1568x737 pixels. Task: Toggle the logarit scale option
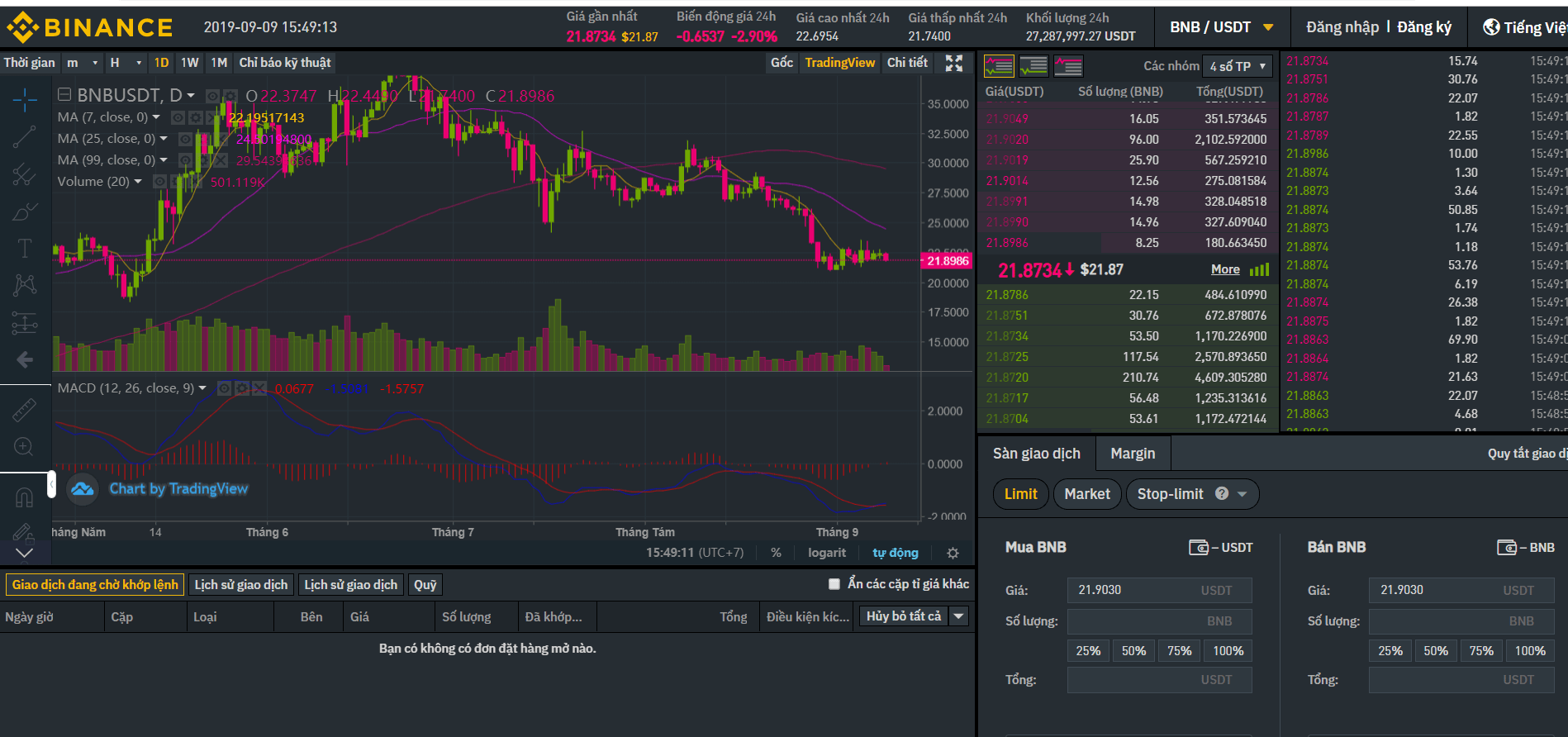click(826, 553)
